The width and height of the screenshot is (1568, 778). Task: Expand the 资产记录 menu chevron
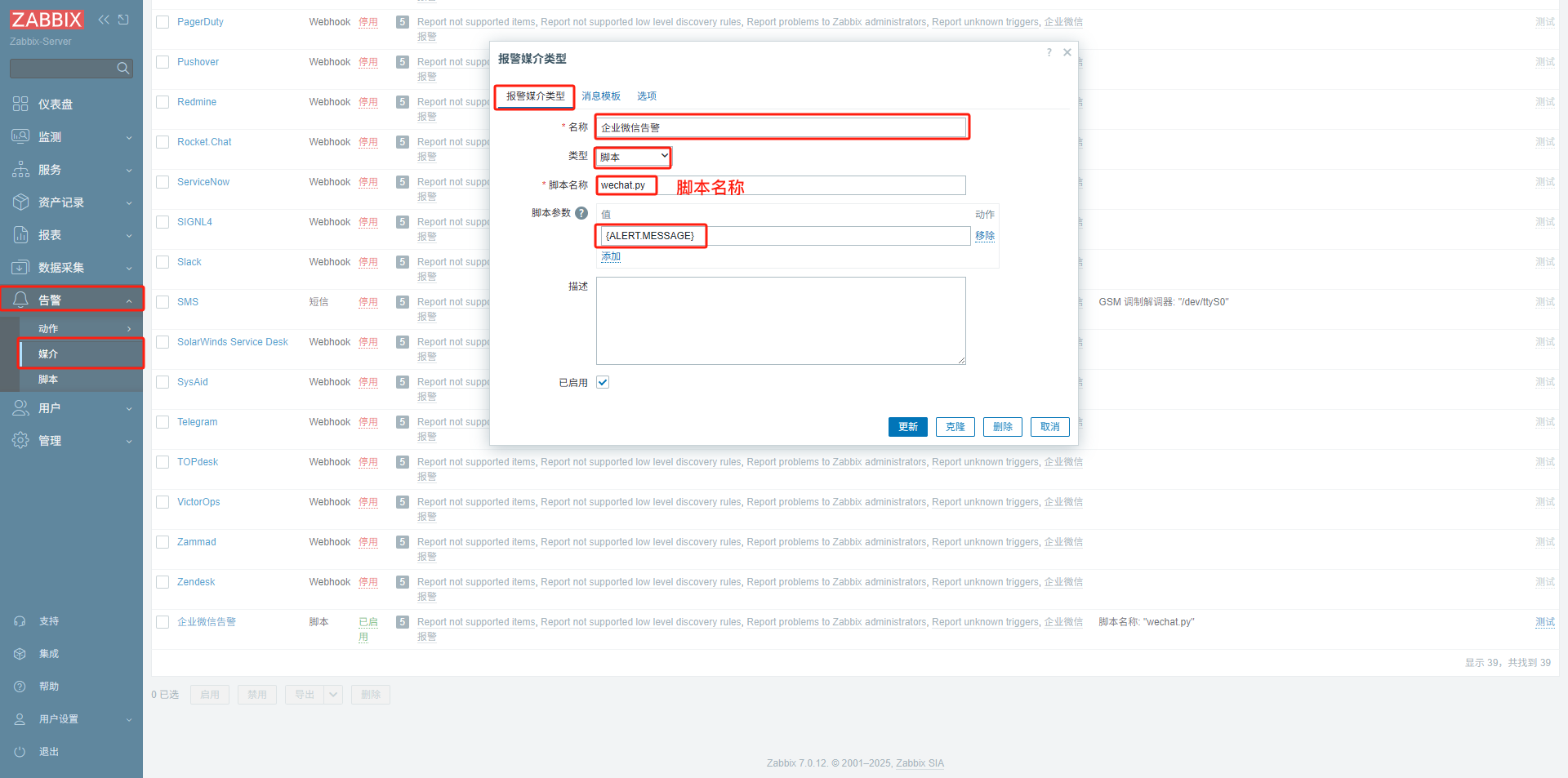pos(129,203)
